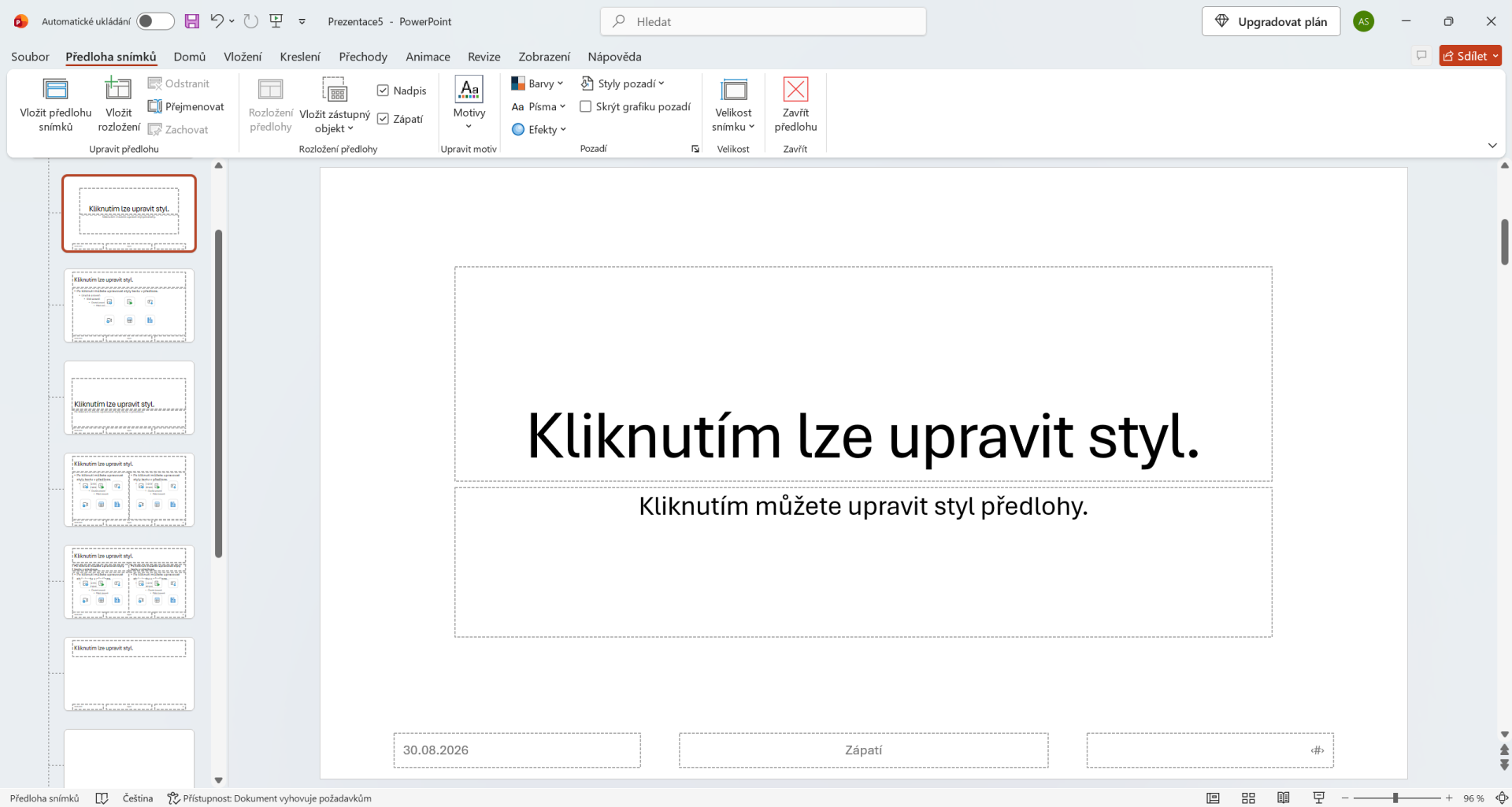This screenshot has width=1512, height=807.
Task: Click thumbnail pane scroll-down arrow
Action: 219,780
